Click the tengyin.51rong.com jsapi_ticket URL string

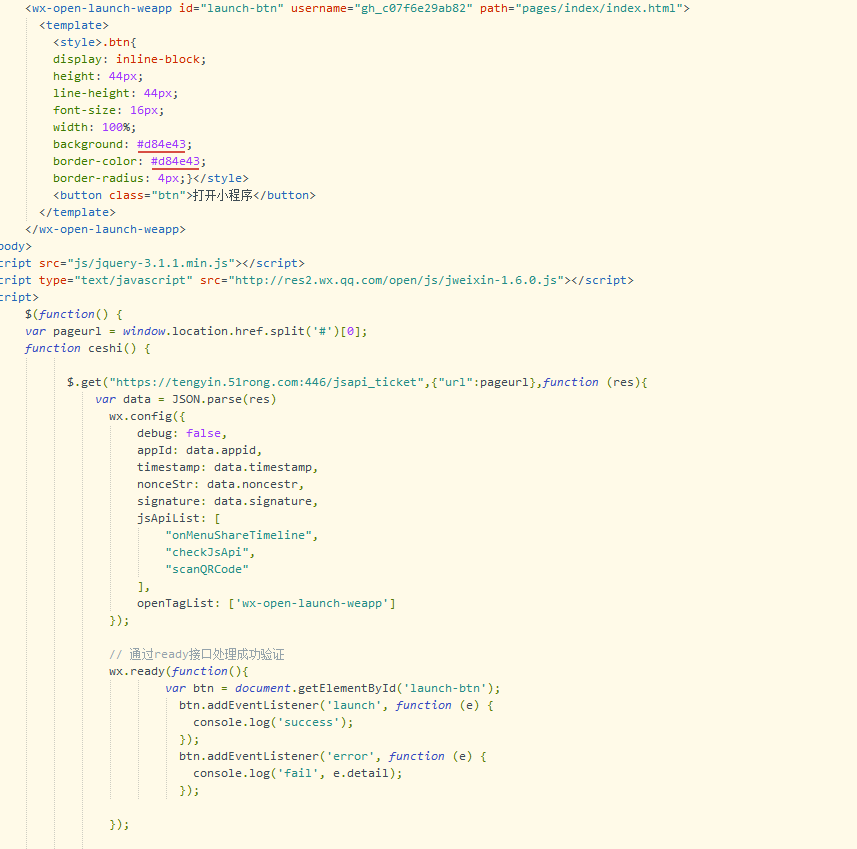coord(267,382)
